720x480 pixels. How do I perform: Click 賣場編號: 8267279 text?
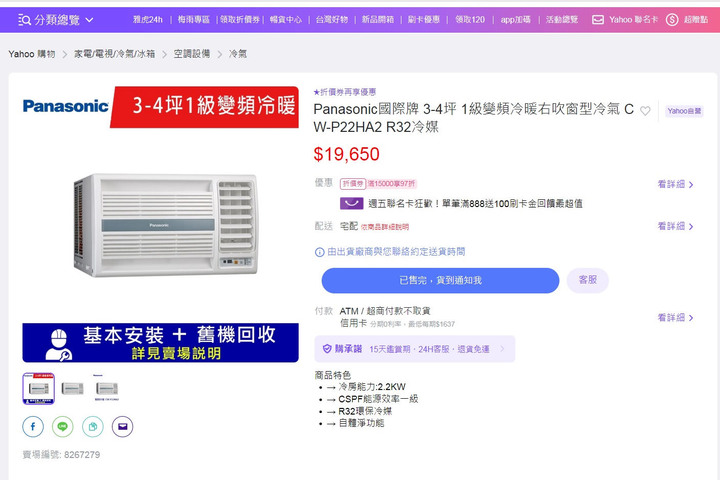61,455
